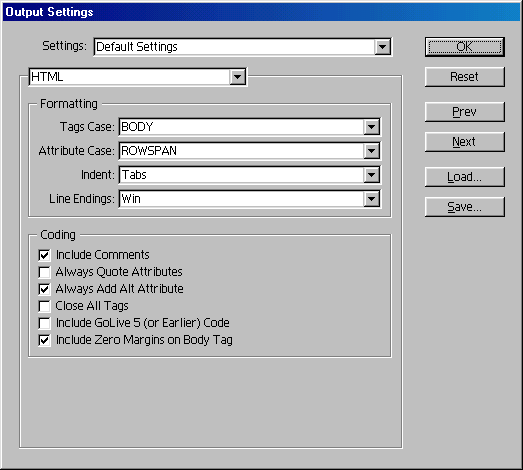Go to the Prev settings page
This screenshot has height=470, width=523.
pos(465,112)
